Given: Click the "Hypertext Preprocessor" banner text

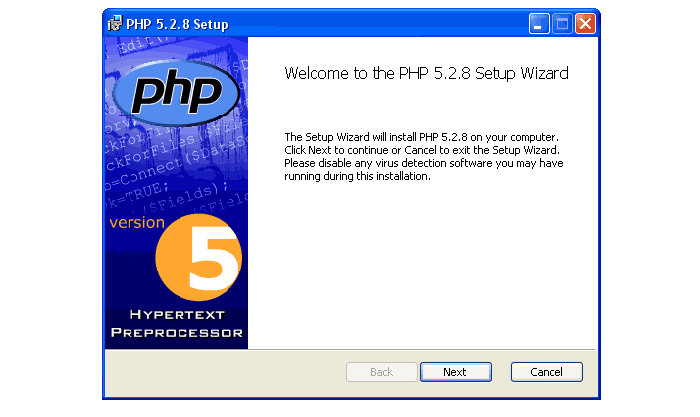Looking at the screenshot, I should point(176,323).
